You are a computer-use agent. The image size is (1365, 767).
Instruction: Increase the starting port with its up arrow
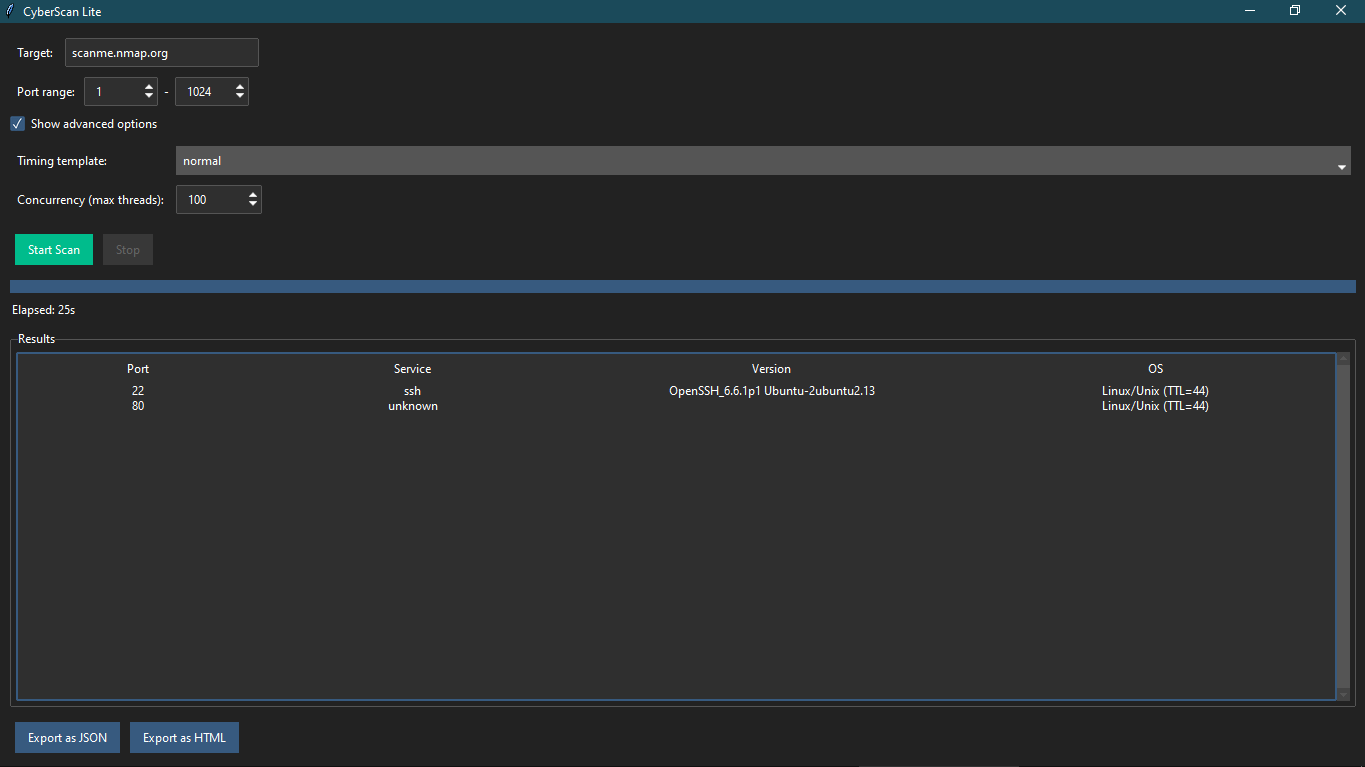149,87
